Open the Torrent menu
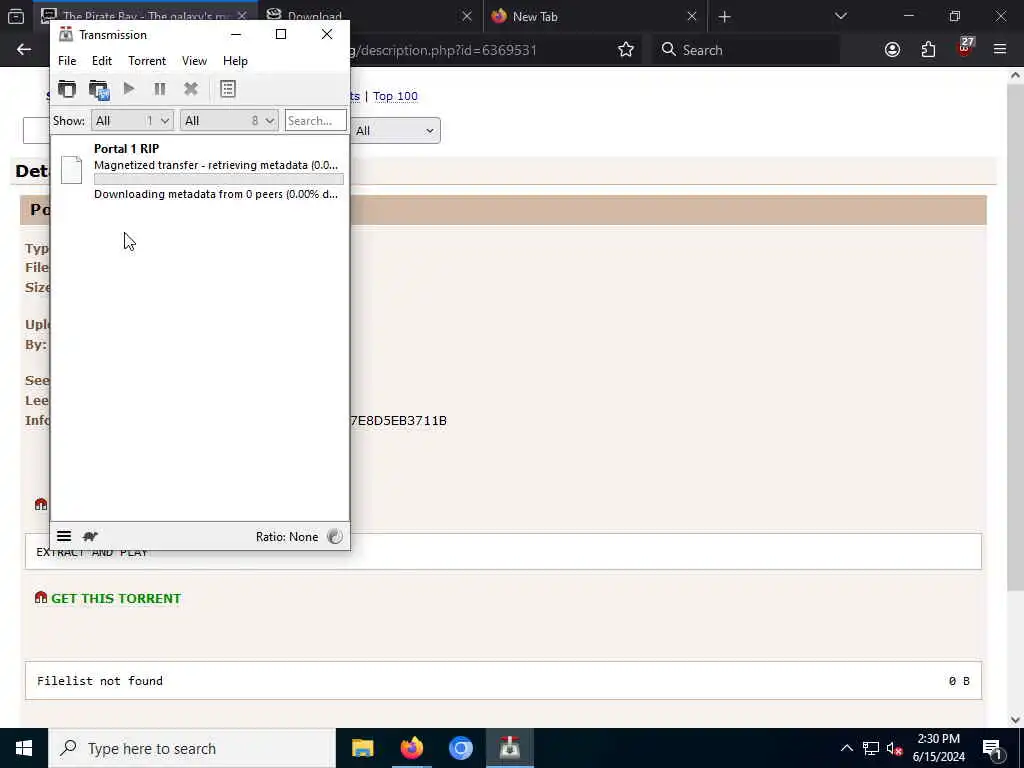 click(147, 61)
